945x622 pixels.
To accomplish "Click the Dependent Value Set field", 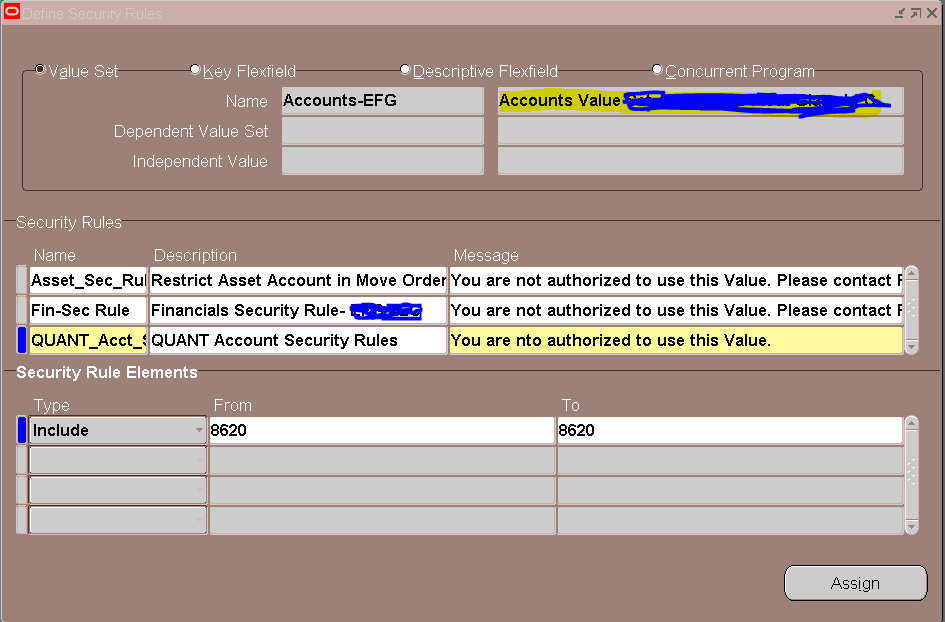I will pyautogui.click(x=382, y=131).
